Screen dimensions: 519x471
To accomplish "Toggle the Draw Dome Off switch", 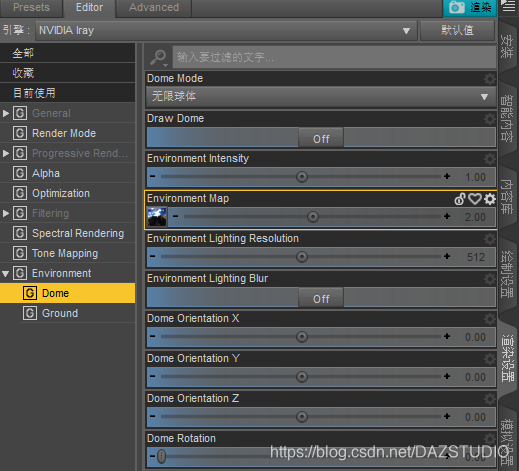I will coord(321,138).
